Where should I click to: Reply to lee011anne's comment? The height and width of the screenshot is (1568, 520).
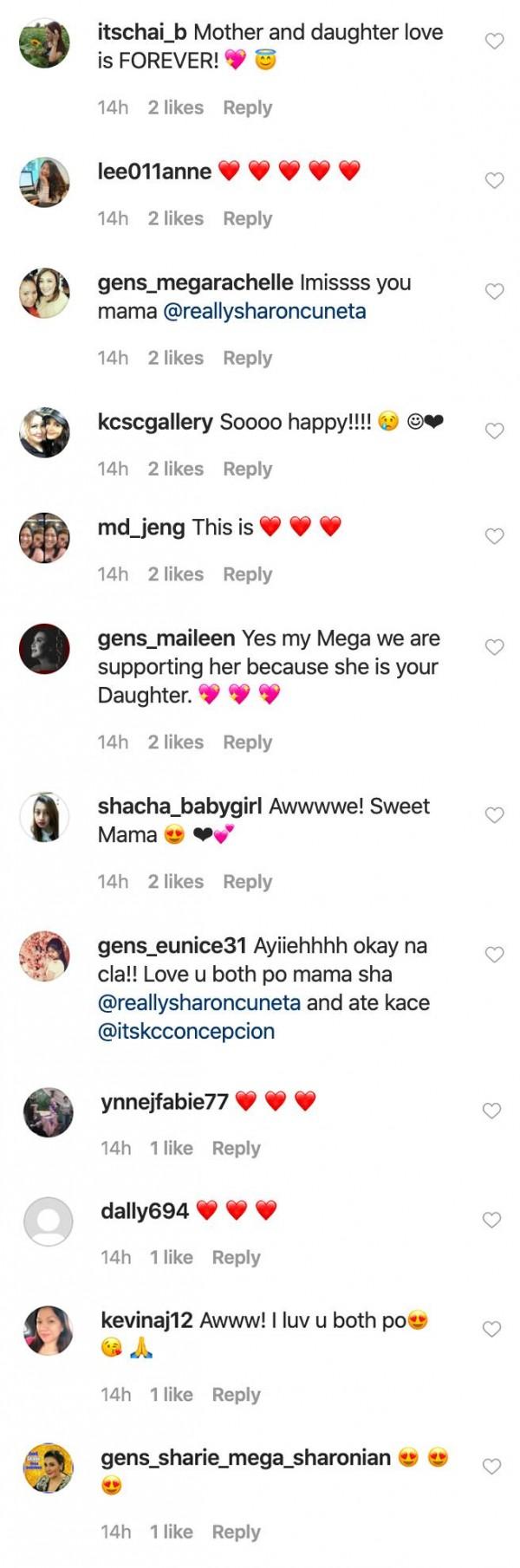click(248, 218)
